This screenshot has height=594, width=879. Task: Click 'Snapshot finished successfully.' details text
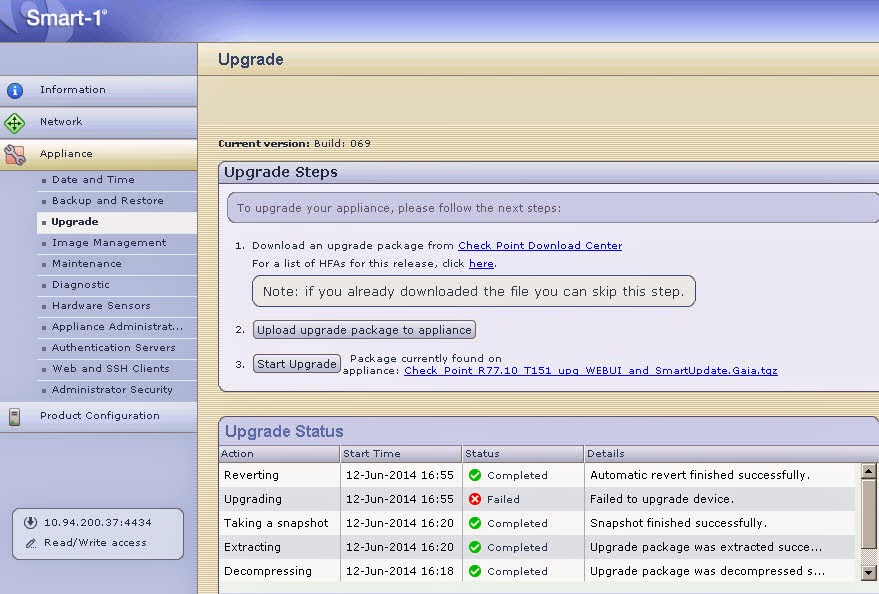coord(678,523)
